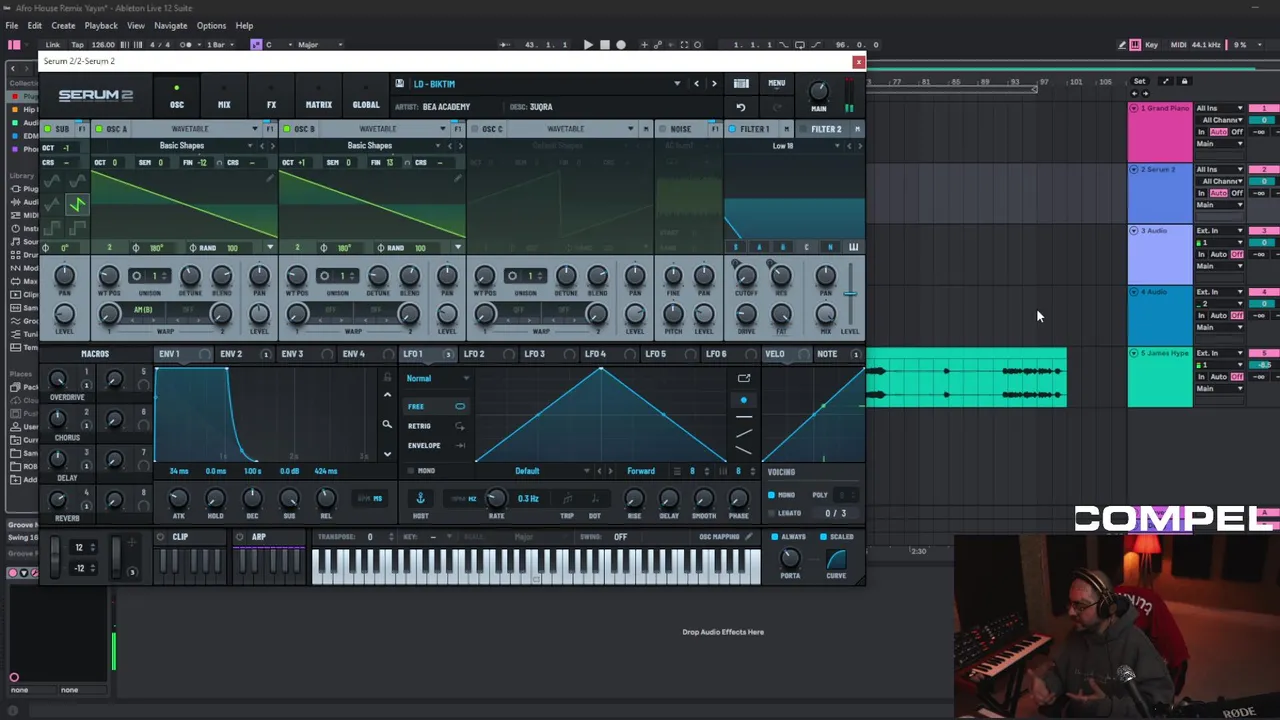Open the OSC B wavetable pencil editor
The image size is (1280, 720).
coord(458,178)
